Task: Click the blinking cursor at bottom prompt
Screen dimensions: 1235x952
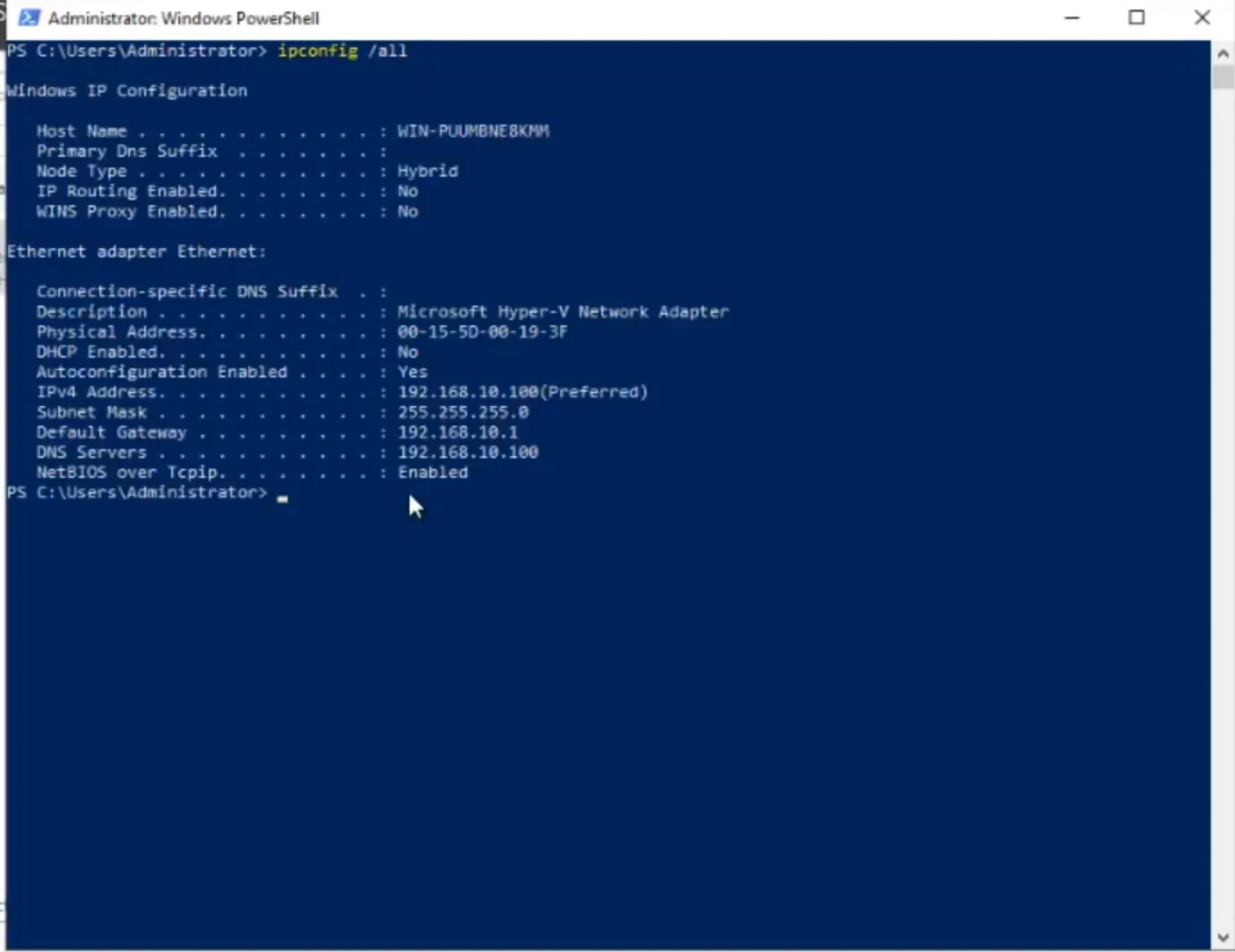Action: (283, 497)
